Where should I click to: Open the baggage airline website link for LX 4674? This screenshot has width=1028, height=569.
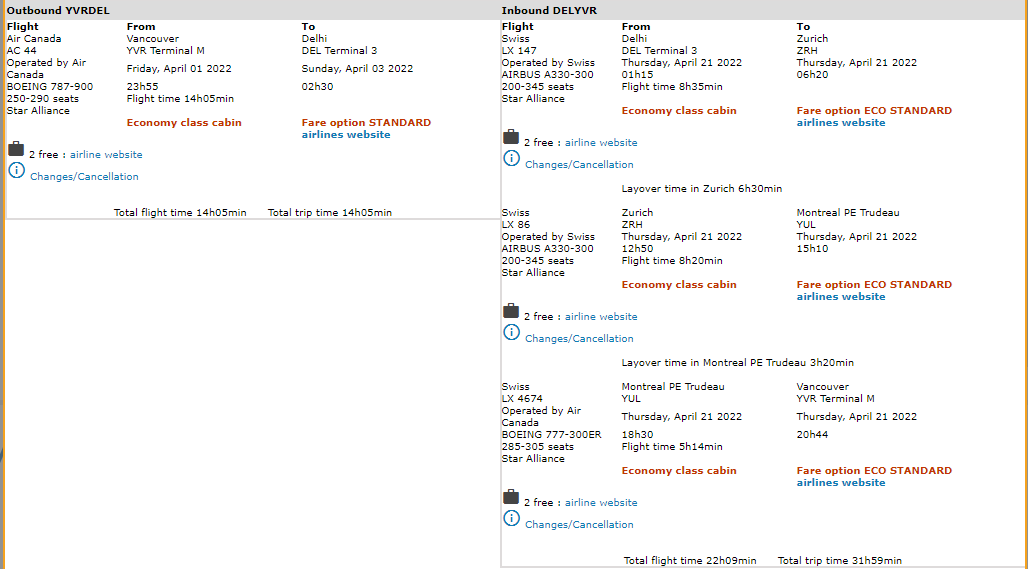point(601,503)
